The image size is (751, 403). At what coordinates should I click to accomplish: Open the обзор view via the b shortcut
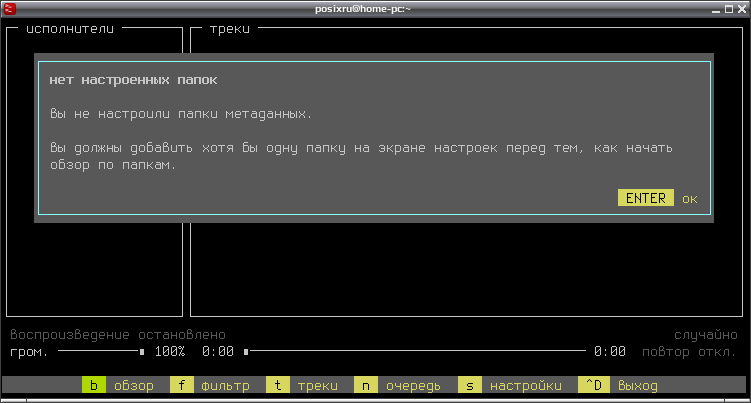click(x=118, y=385)
